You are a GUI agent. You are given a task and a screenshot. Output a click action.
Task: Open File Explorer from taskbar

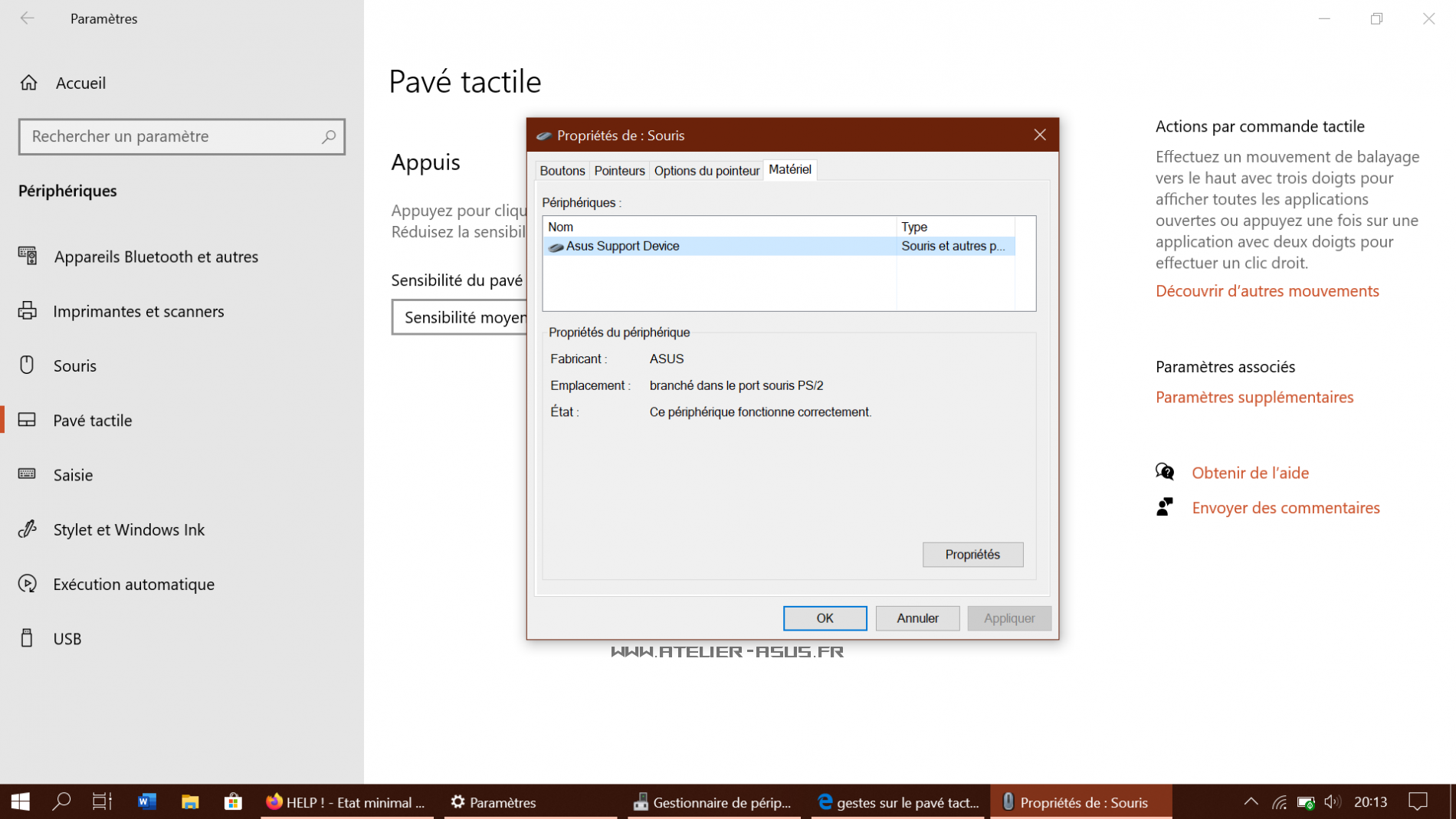pos(190,801)
